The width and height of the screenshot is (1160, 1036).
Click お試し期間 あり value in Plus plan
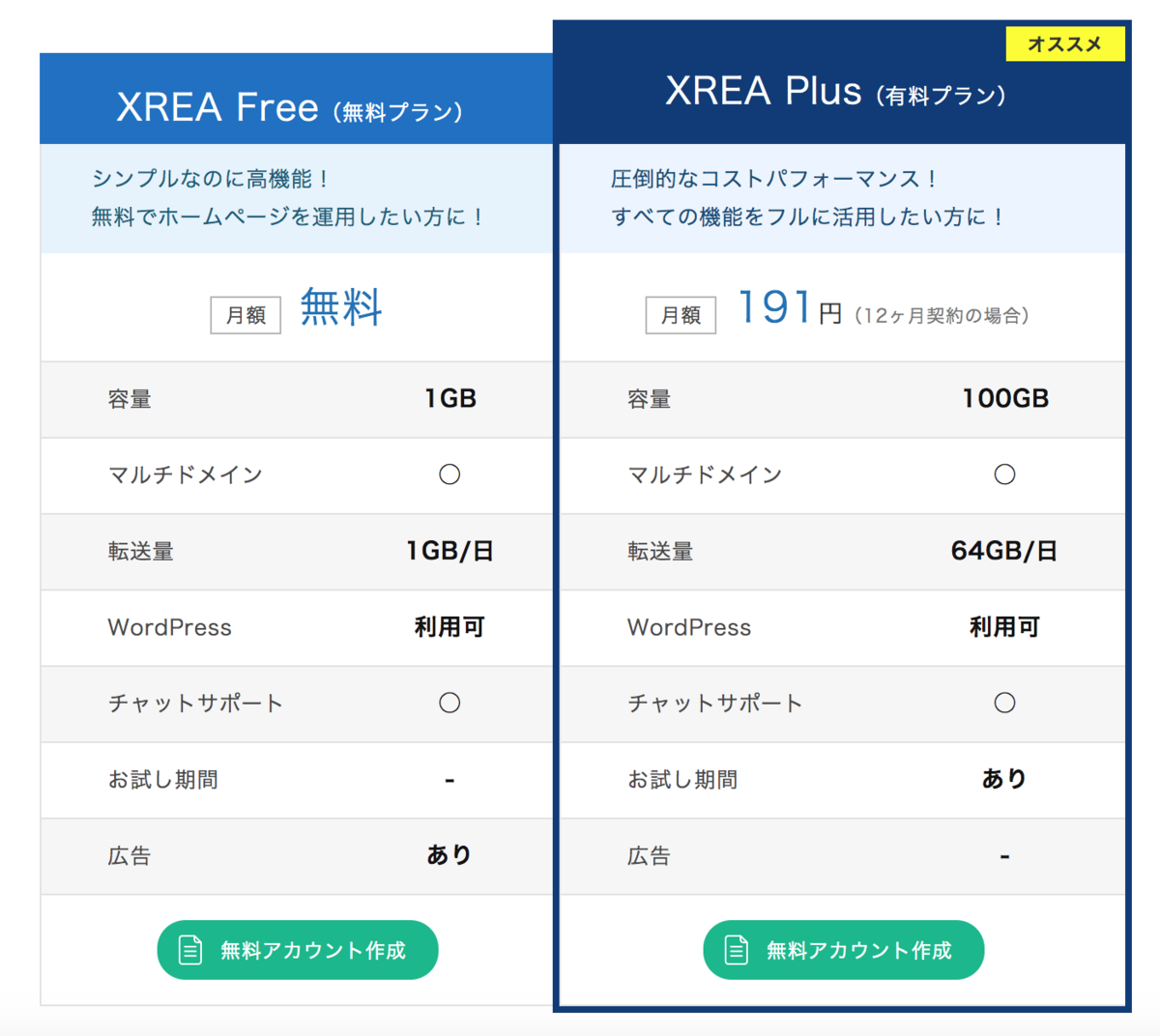[x=1004, y=779]
